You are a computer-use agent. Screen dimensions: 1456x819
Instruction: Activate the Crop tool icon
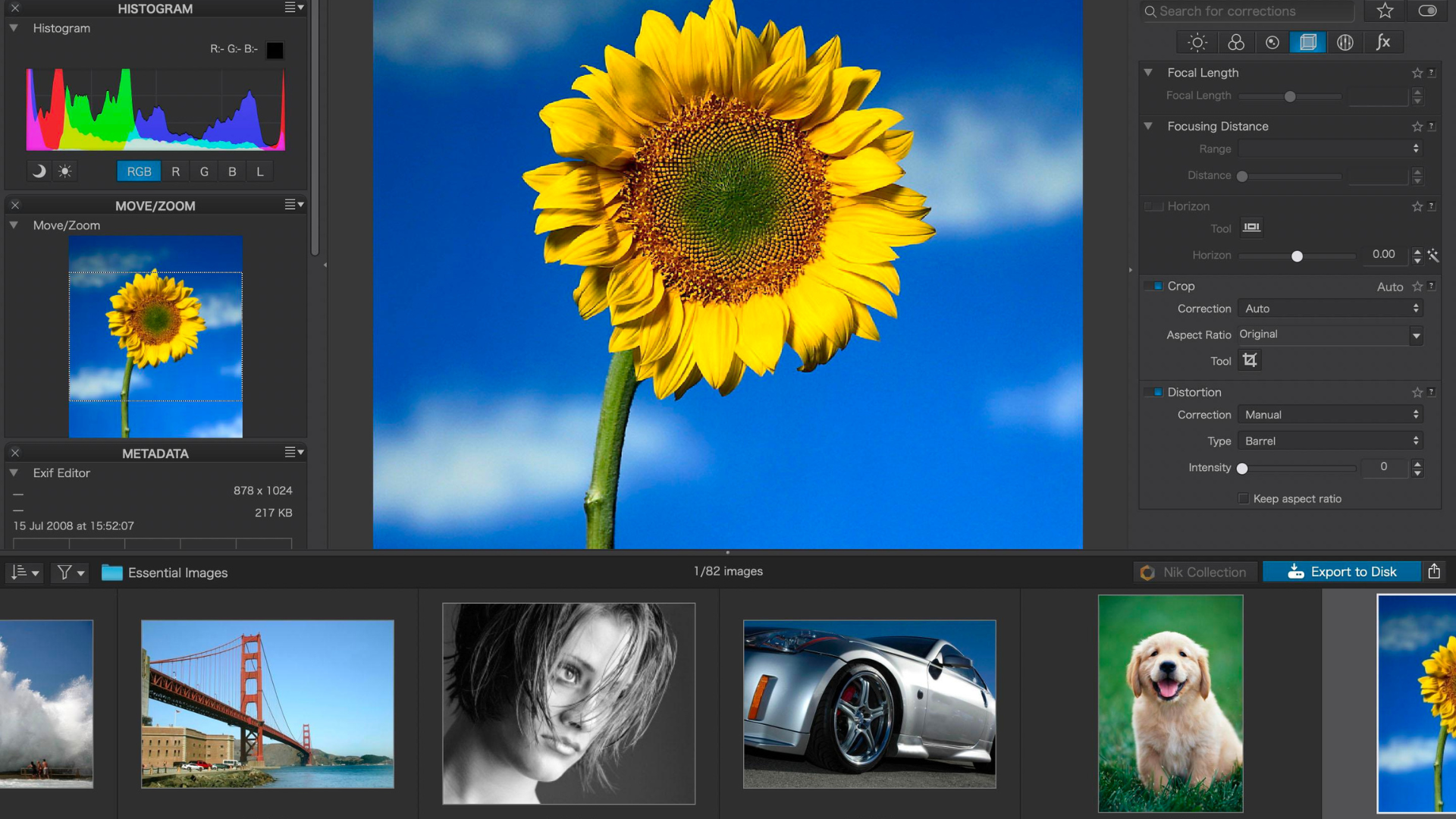1249,360
